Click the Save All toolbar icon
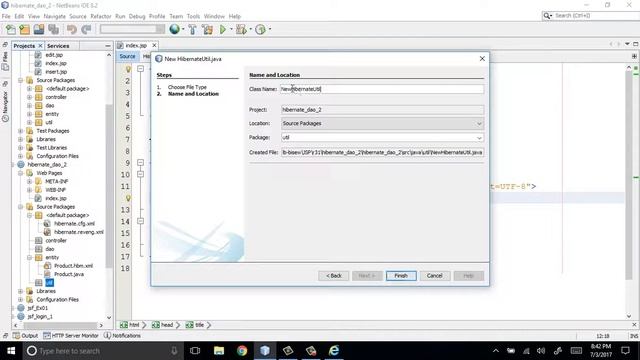This screenshot has height=360, width=640. (53, 29)
